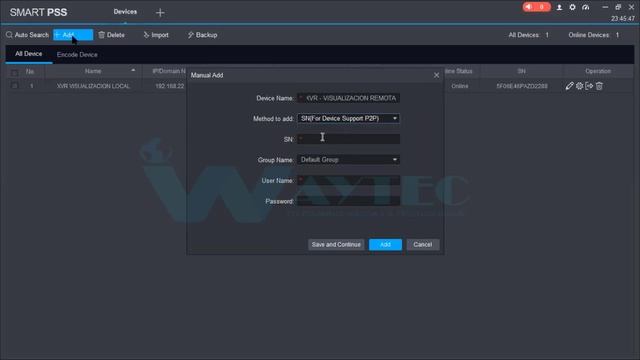The image size is (640, 360).
Task: Check the row 1 device checkbox
Action: 14,86
